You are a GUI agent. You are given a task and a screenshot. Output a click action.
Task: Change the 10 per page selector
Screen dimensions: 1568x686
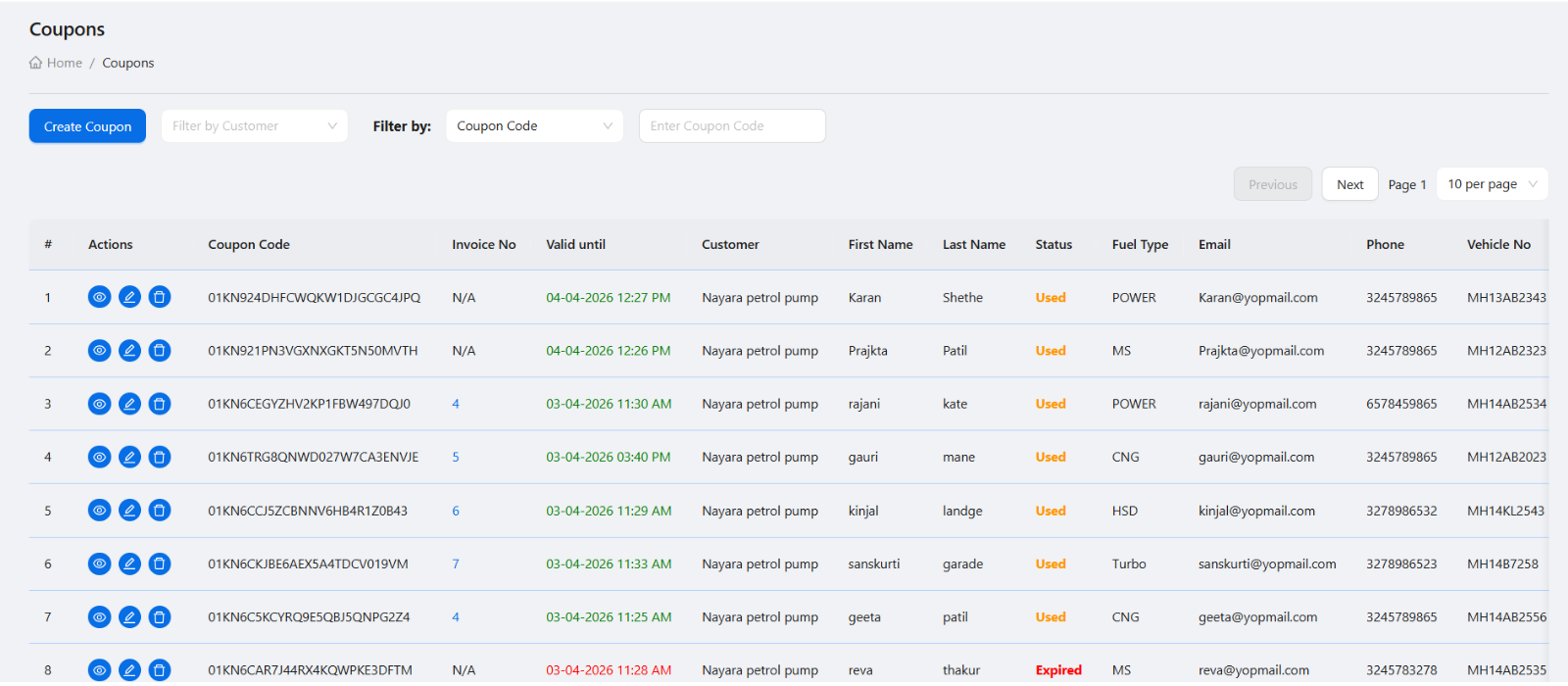[x=1493, y=184]
